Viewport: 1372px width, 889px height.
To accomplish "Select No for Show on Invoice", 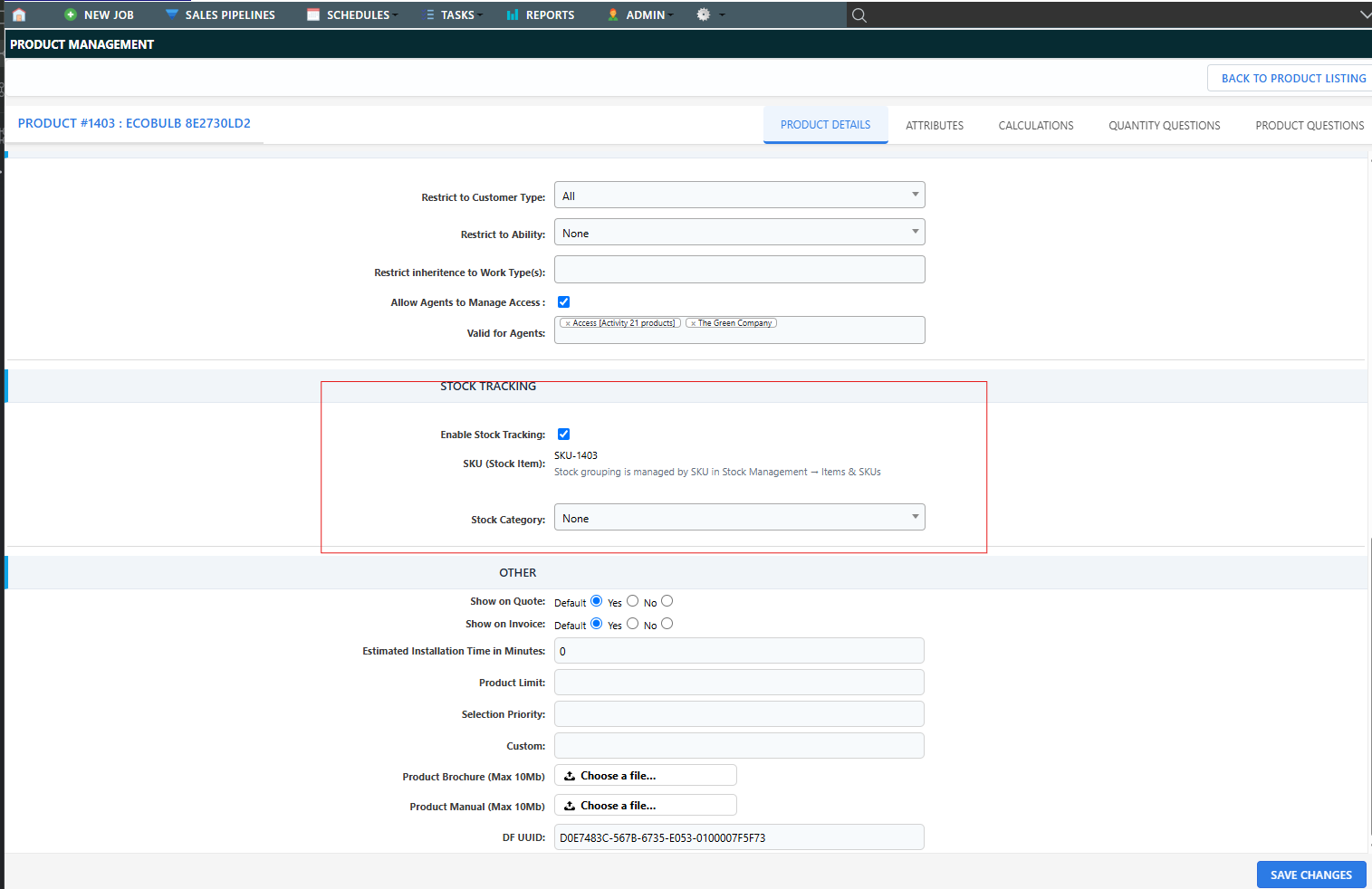I will [x=667, y=624].
